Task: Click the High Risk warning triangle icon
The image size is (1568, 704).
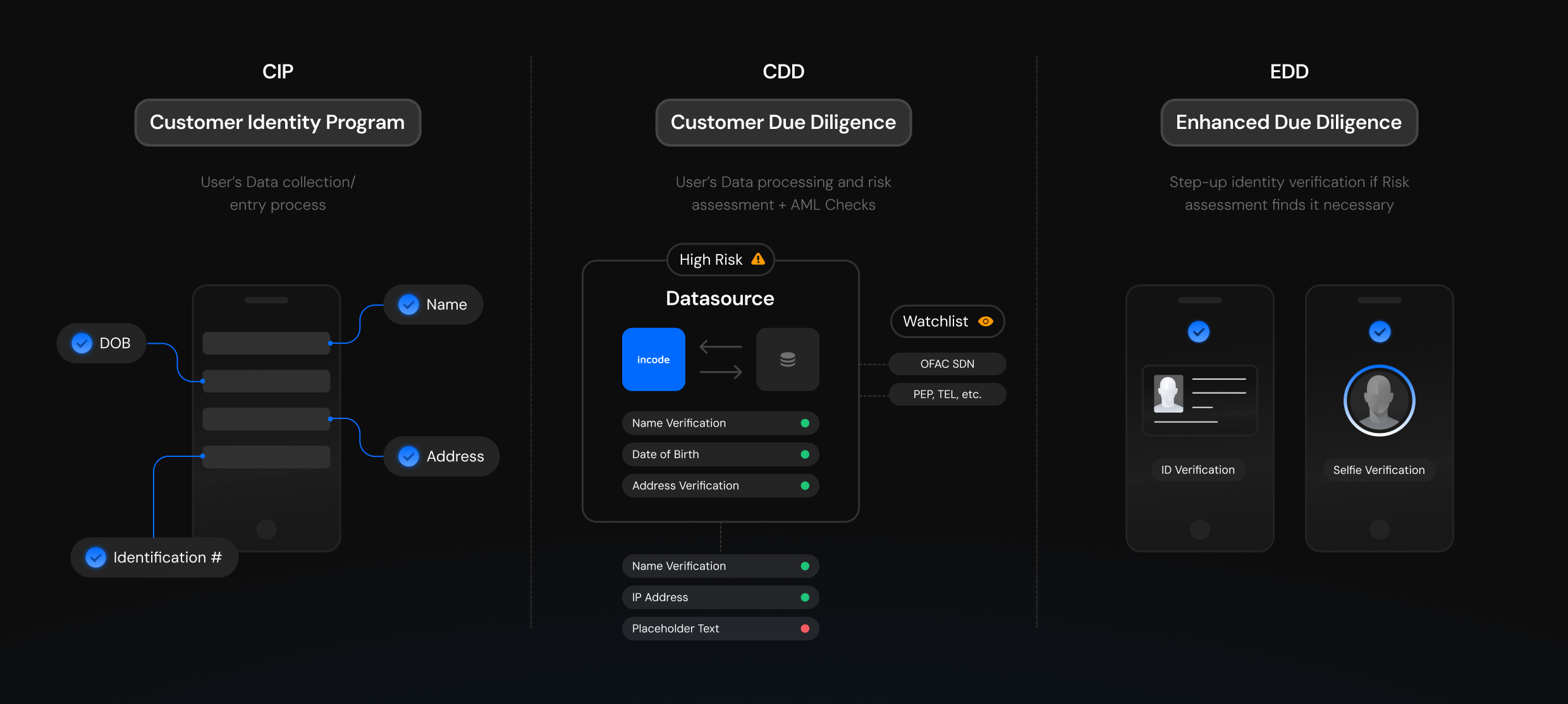Action: 758,259
